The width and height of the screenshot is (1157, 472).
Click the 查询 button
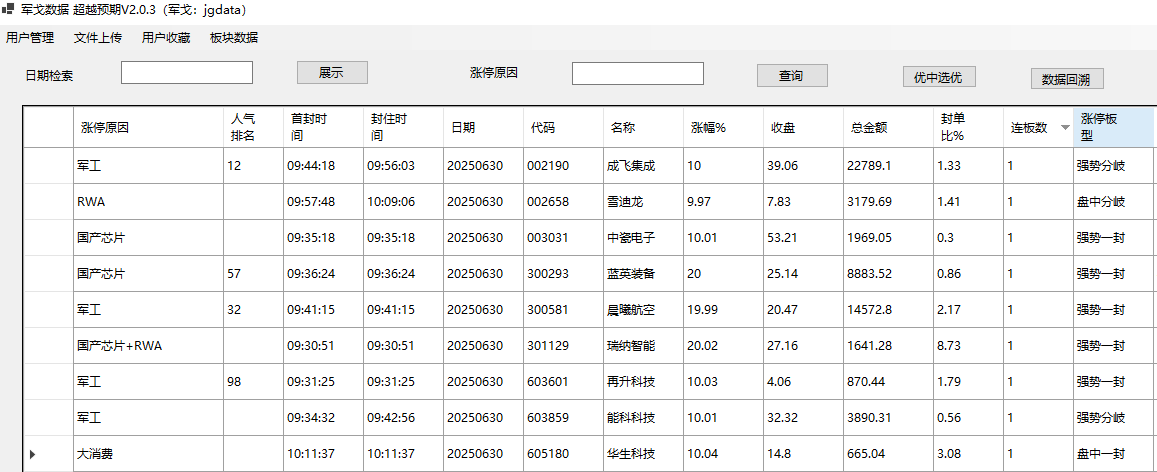(792, 75)
